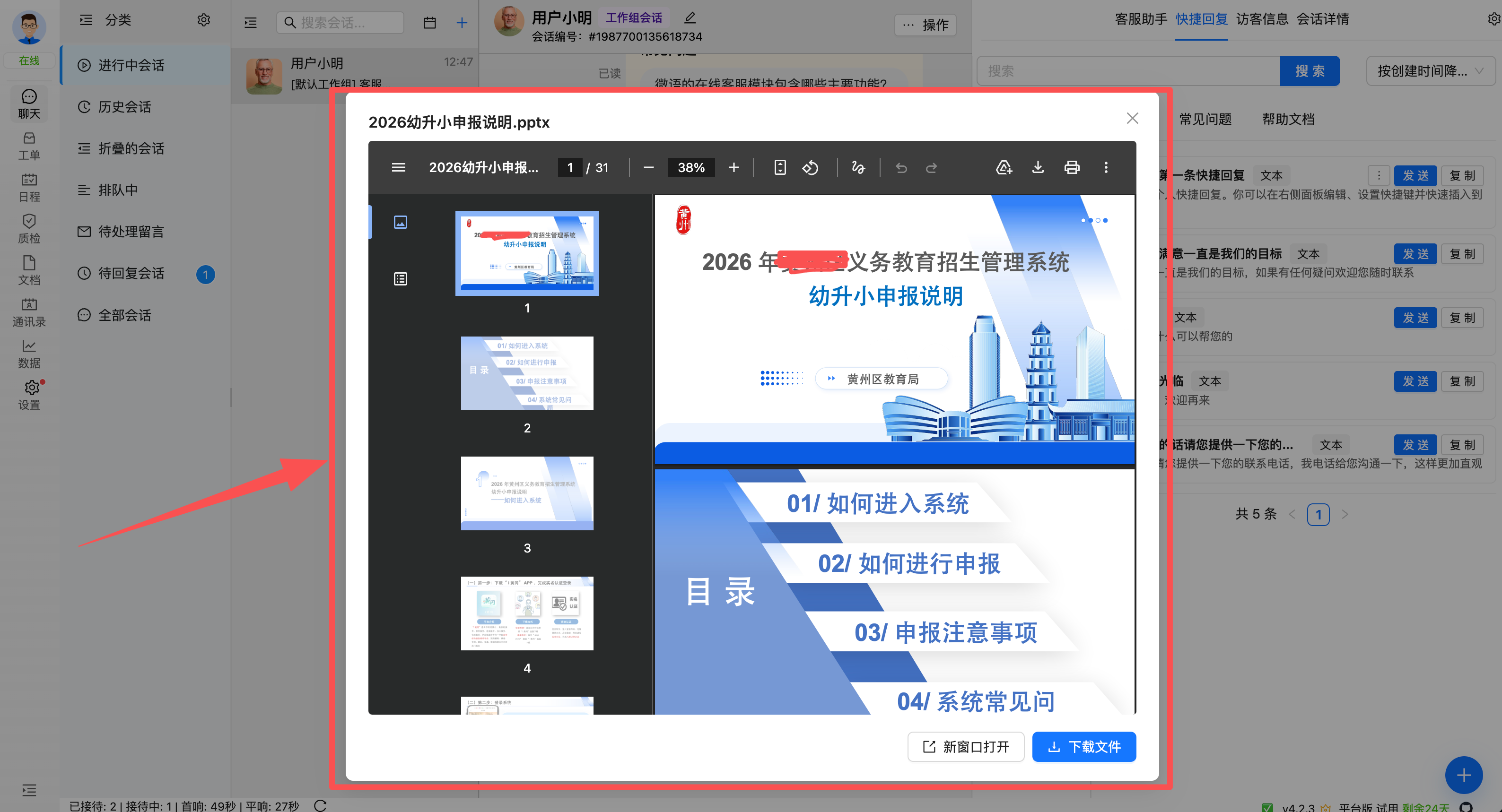Rotate the document counterclockwise
Image resolution: width=1502 pixels, height=812 pixels.
pos(811,167)
